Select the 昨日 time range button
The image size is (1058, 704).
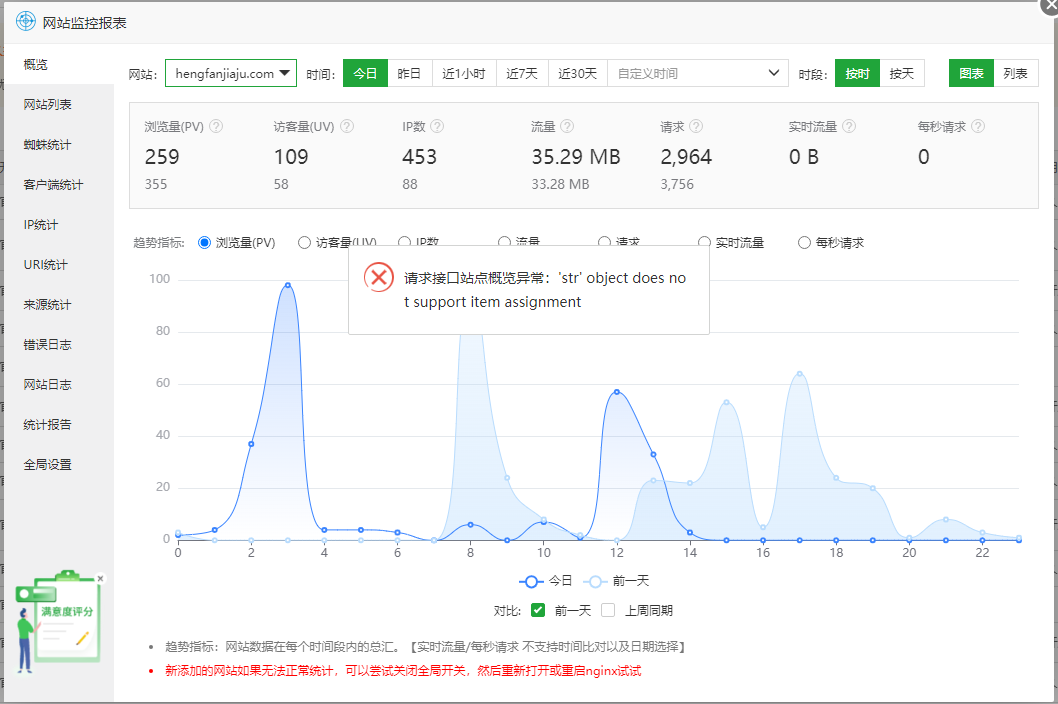tap(410, 73)
